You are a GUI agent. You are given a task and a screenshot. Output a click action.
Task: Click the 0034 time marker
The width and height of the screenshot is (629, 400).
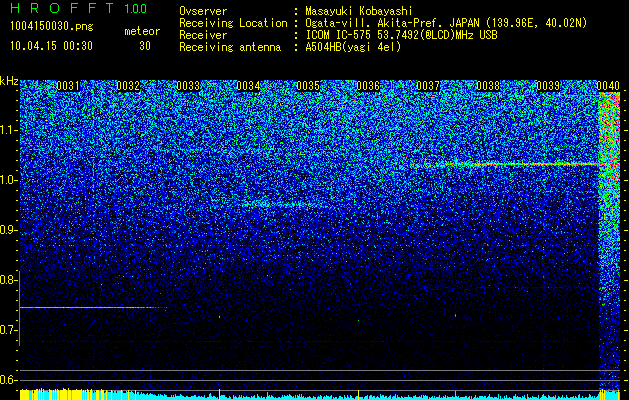pos(248,86)
